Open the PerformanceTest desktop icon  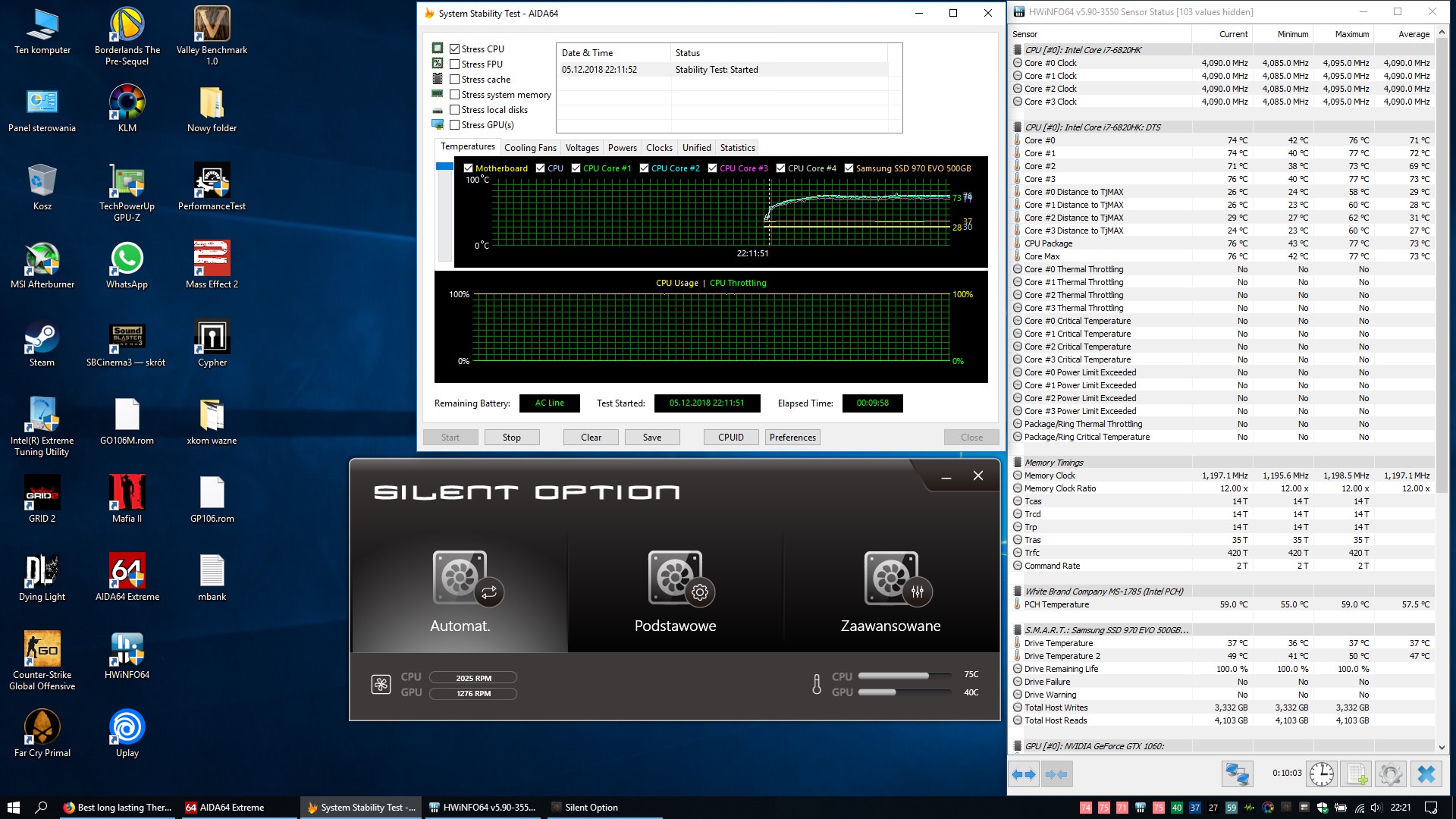(x=212, y=187)
